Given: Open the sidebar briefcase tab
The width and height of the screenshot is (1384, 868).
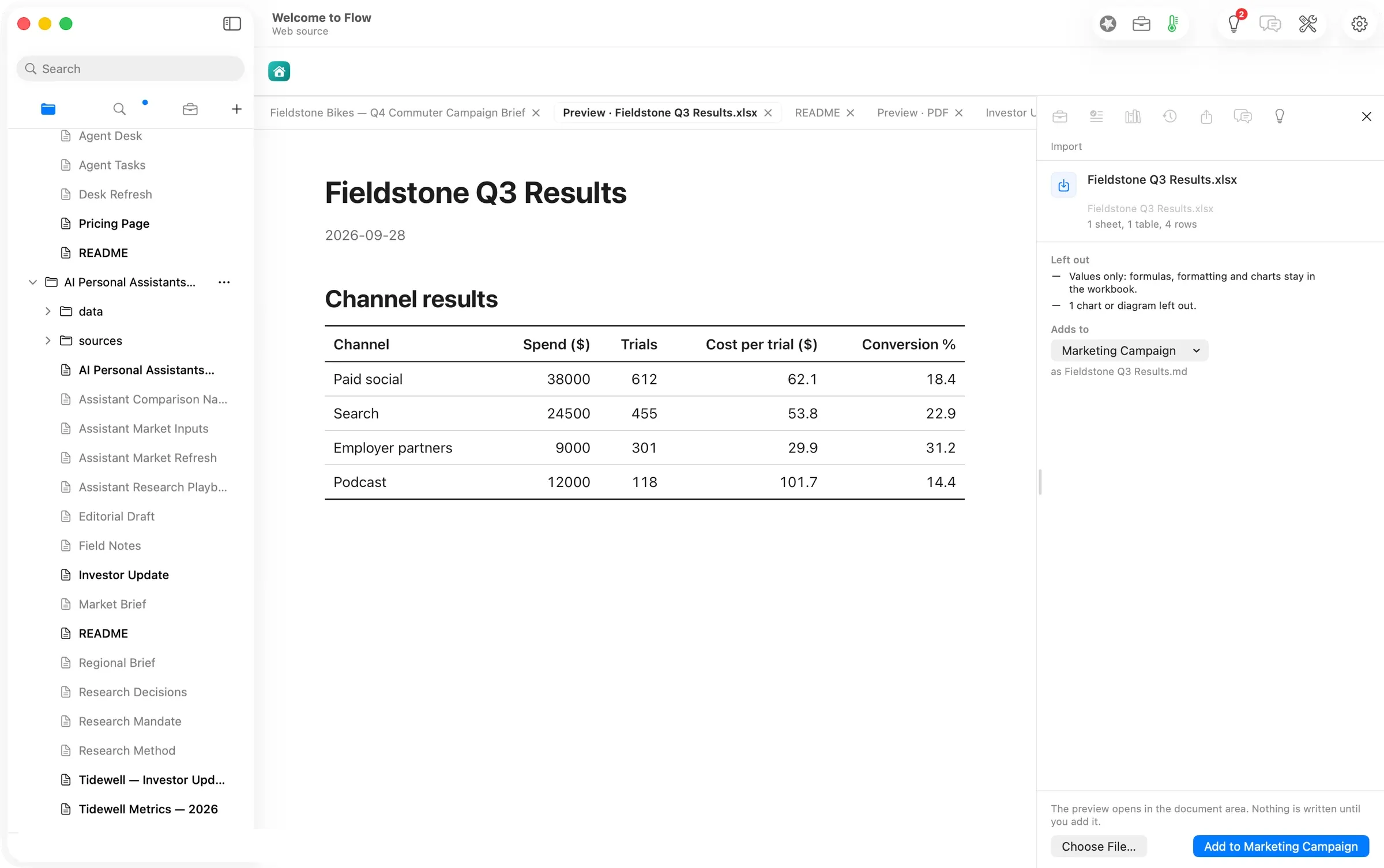Looking at the screenshot, I should pos(190,109).
